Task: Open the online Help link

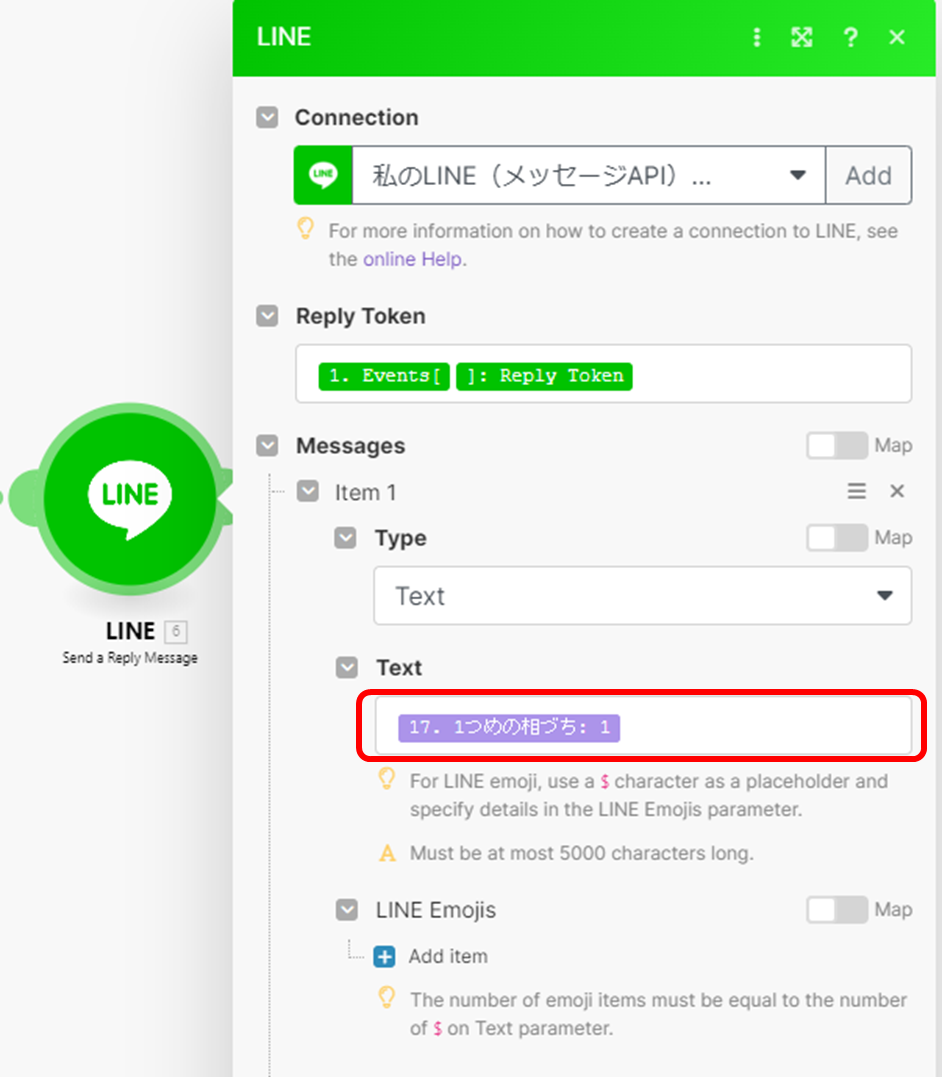Action: point(412,259)
